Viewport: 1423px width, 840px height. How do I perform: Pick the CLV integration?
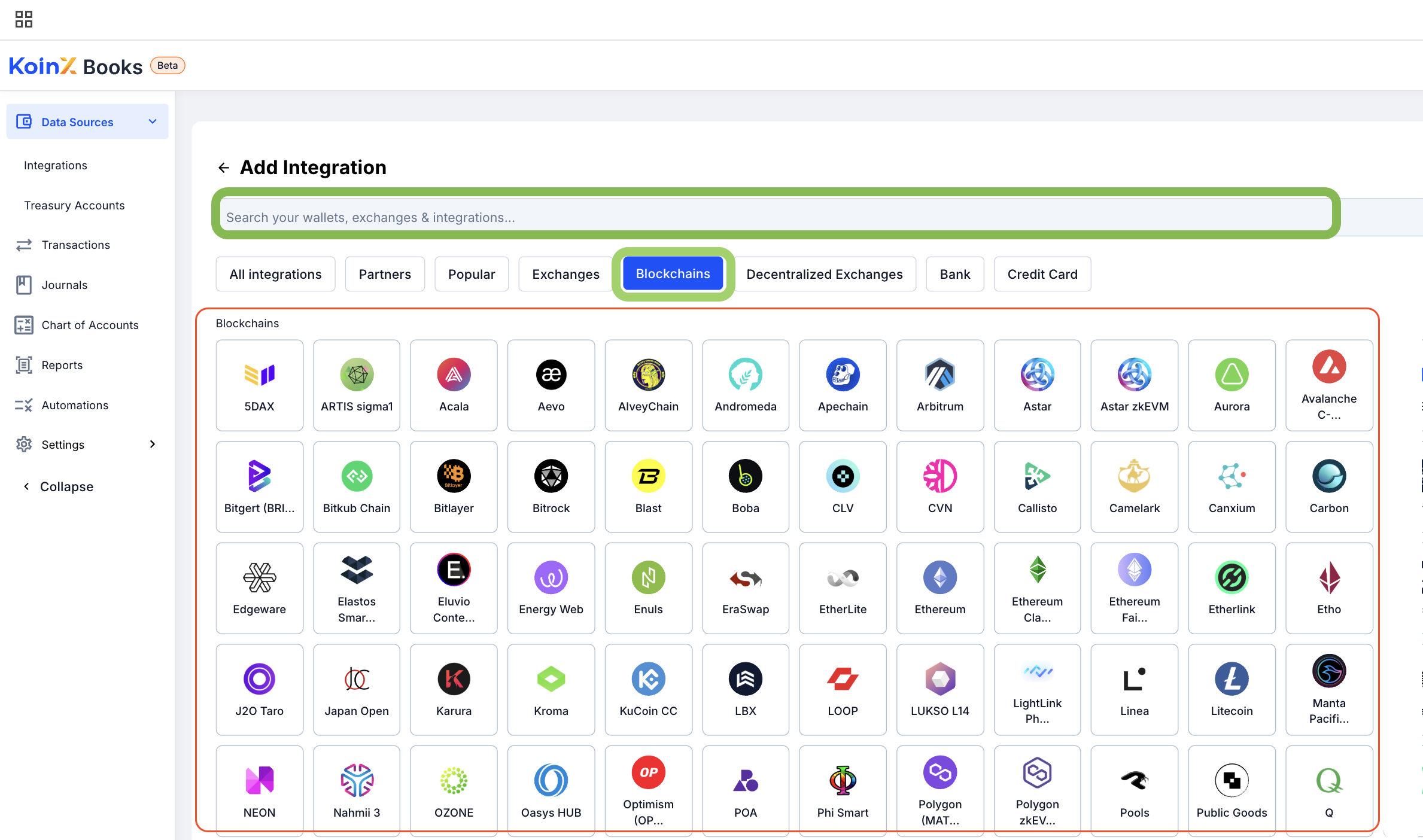click(x=843, y=486)
